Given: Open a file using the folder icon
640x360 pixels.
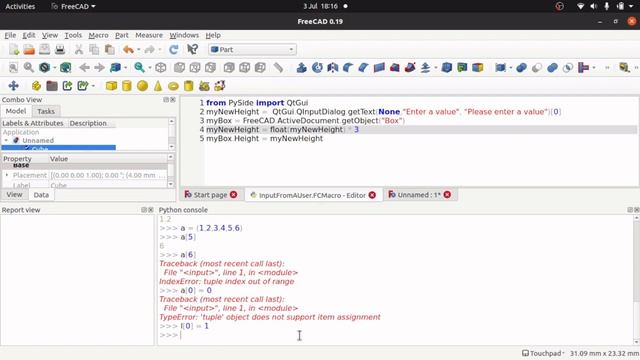Looking at the screenshot, I should pos(29,50).
